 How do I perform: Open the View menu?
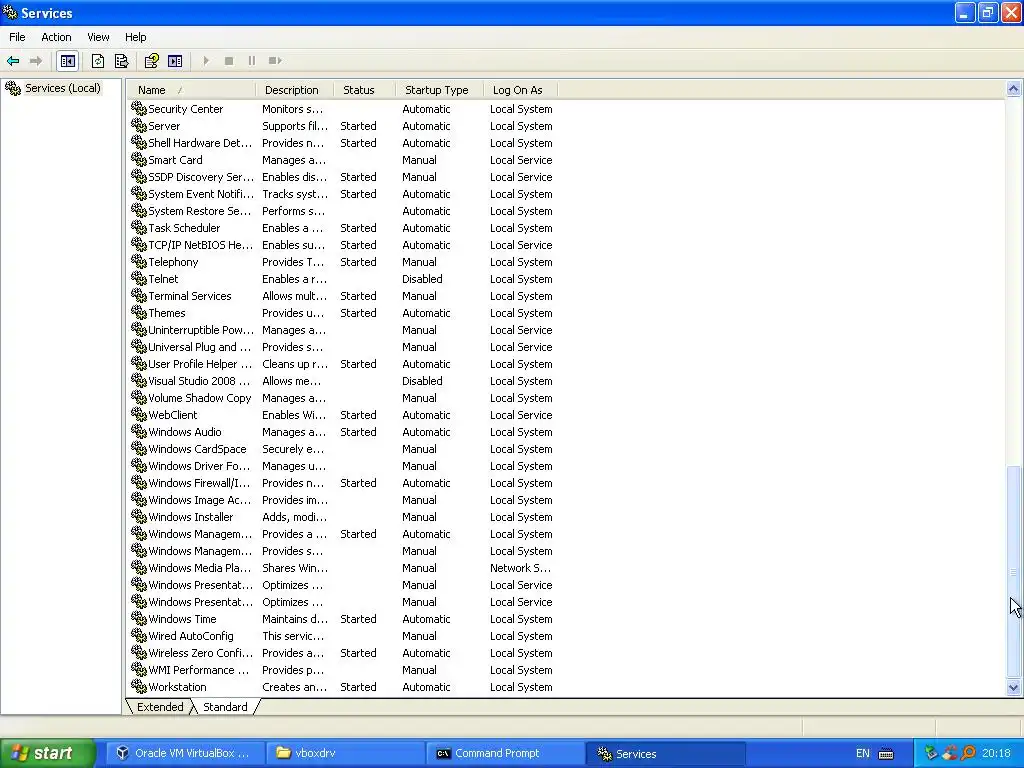[x=98, y=37]
